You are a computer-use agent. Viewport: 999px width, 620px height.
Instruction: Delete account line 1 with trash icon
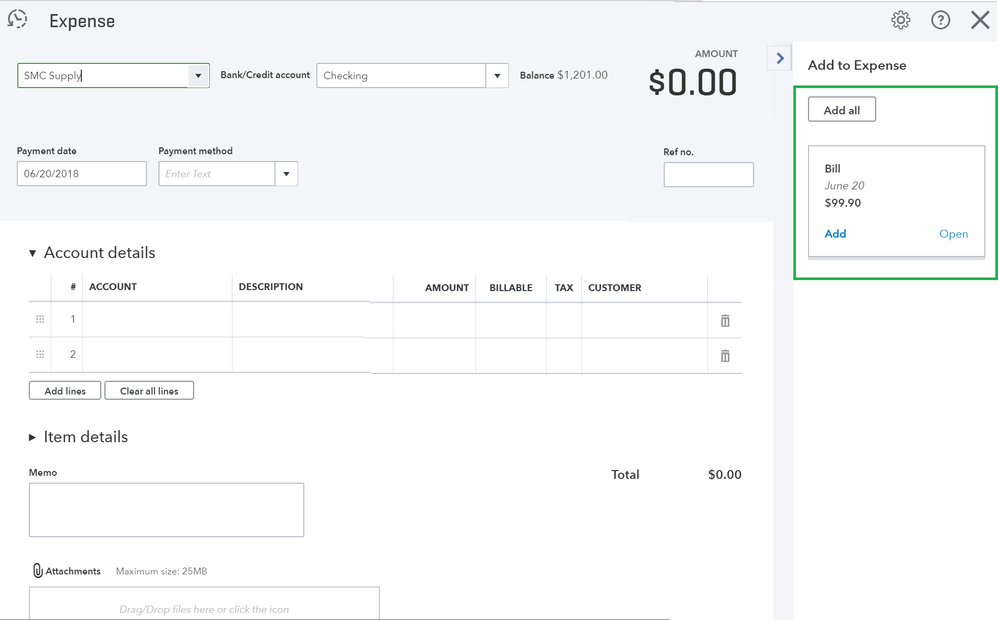[x=725, y=321]
